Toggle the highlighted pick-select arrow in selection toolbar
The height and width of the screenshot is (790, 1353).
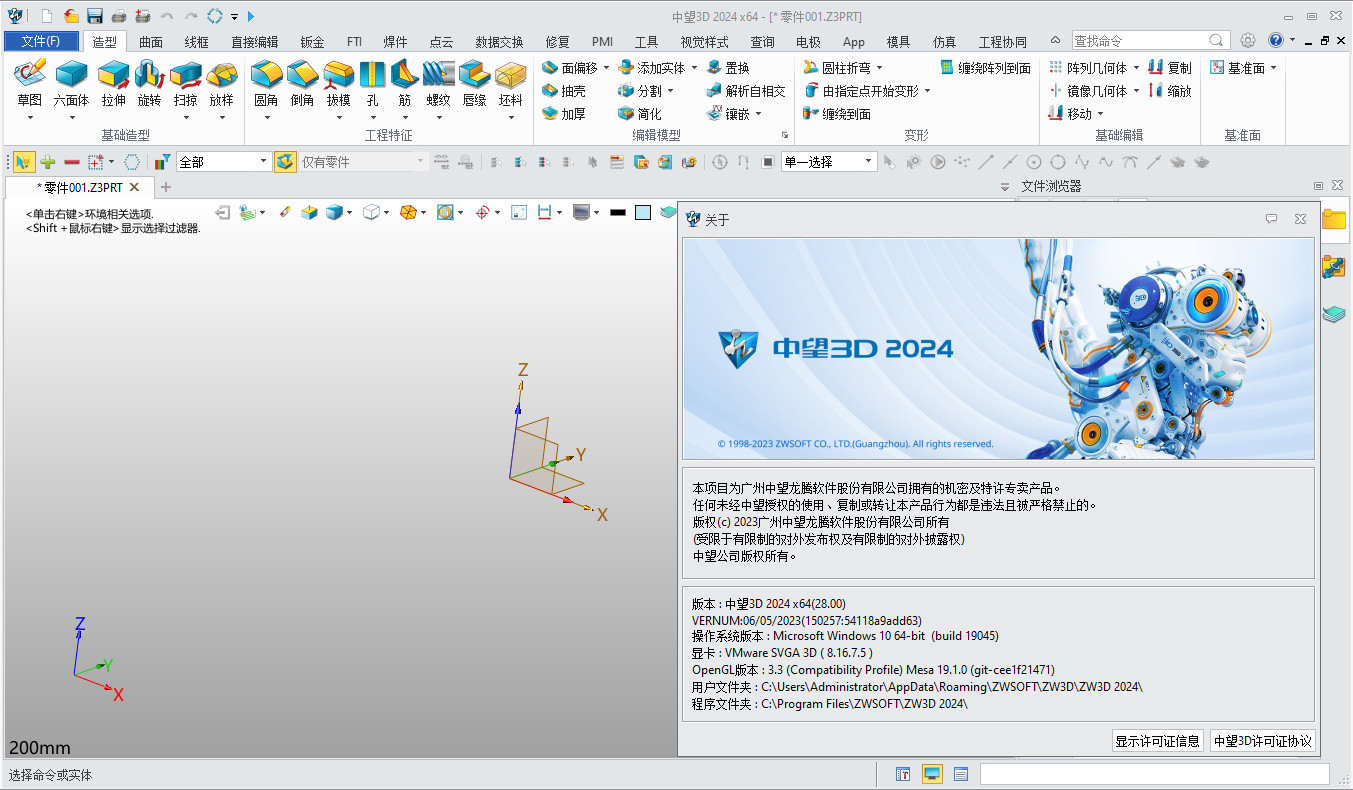22,162
